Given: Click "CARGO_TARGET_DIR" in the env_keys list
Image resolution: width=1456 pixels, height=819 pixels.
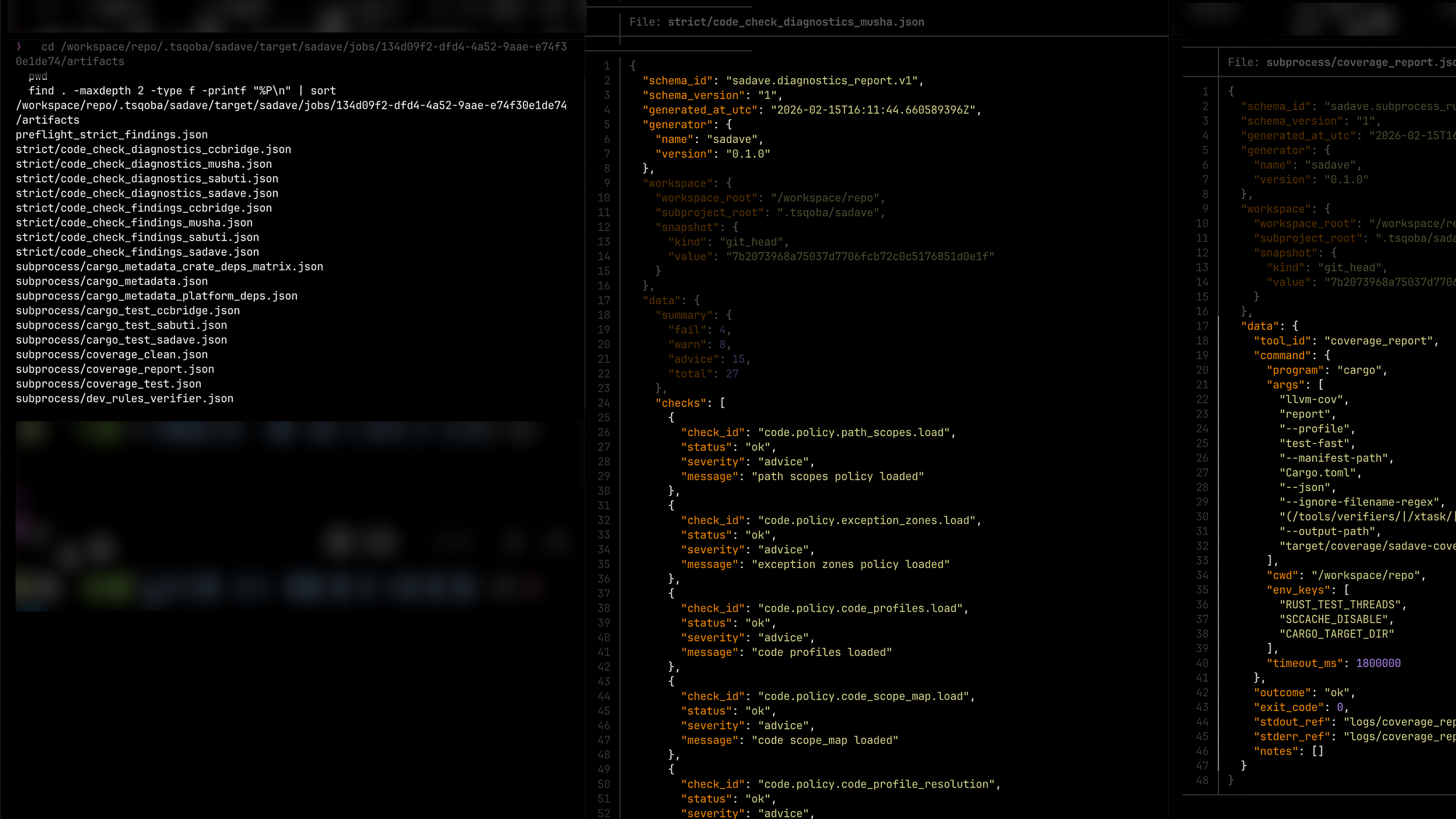Looking at the screenshot, I should pos(1336,634).
